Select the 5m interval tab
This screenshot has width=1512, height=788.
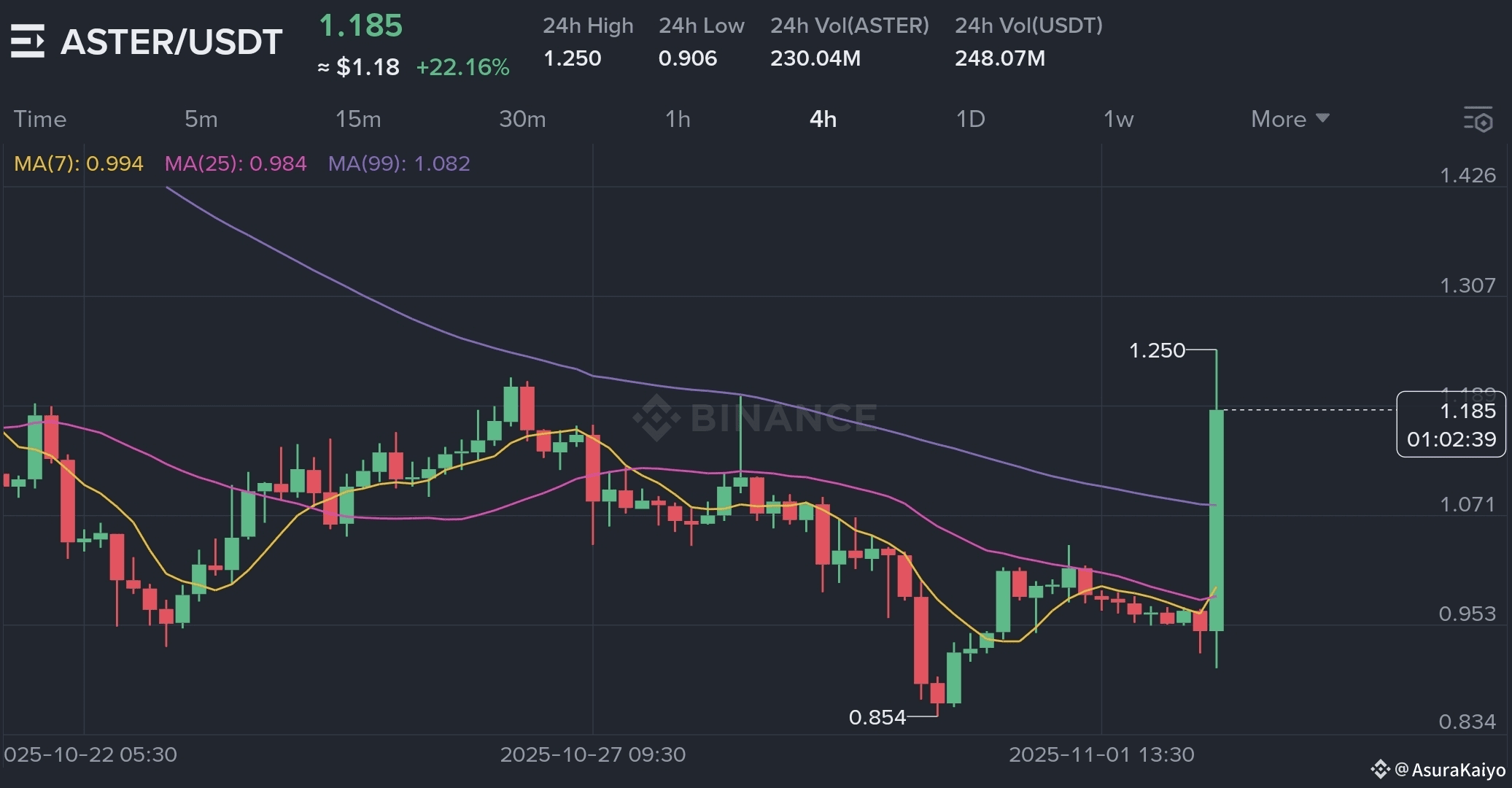pyautogui.click(x=201, y=119)
